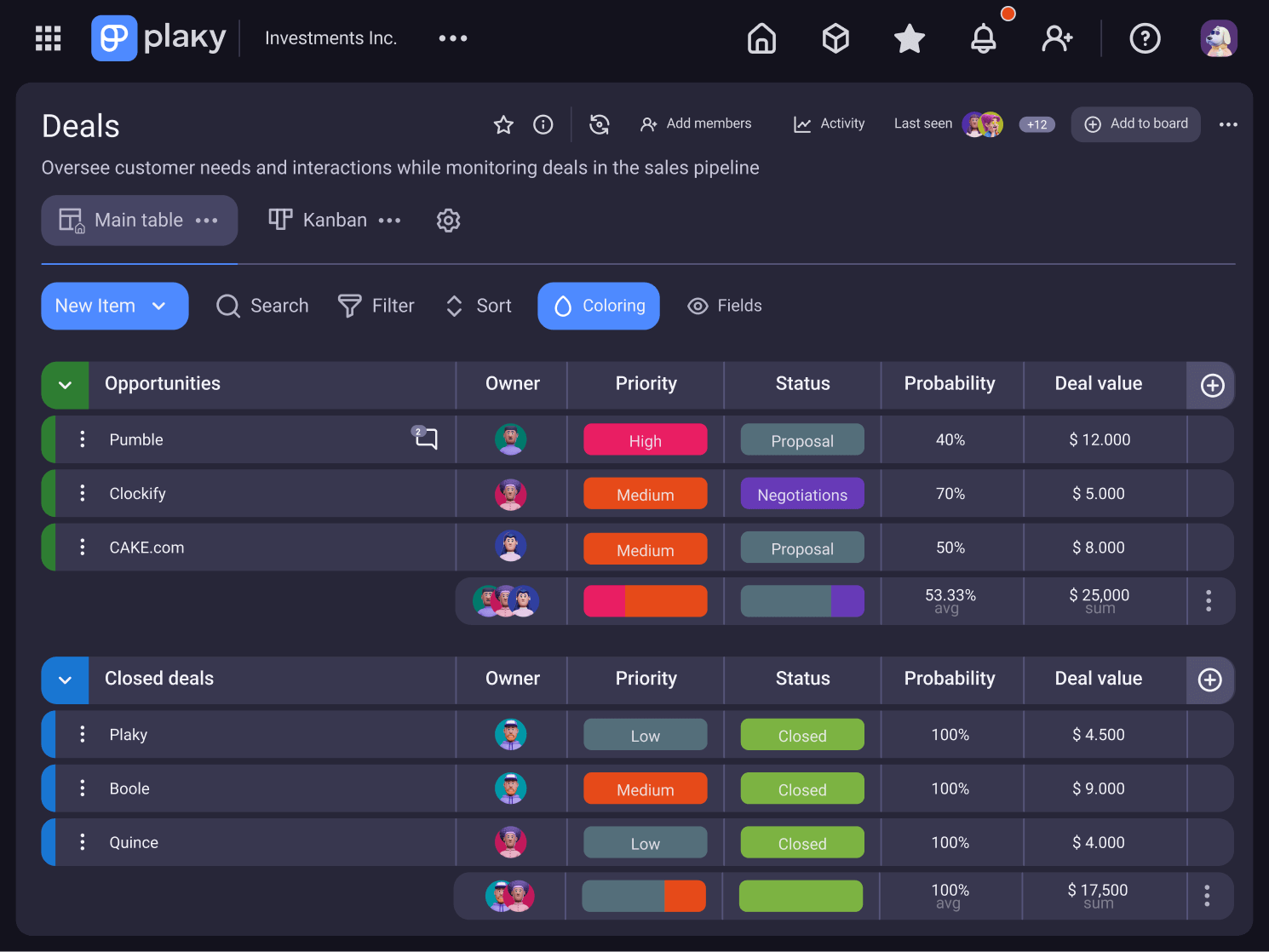Click the Activity chart icon
Screen dimensions: 1269x952
[x=802, y=123]
